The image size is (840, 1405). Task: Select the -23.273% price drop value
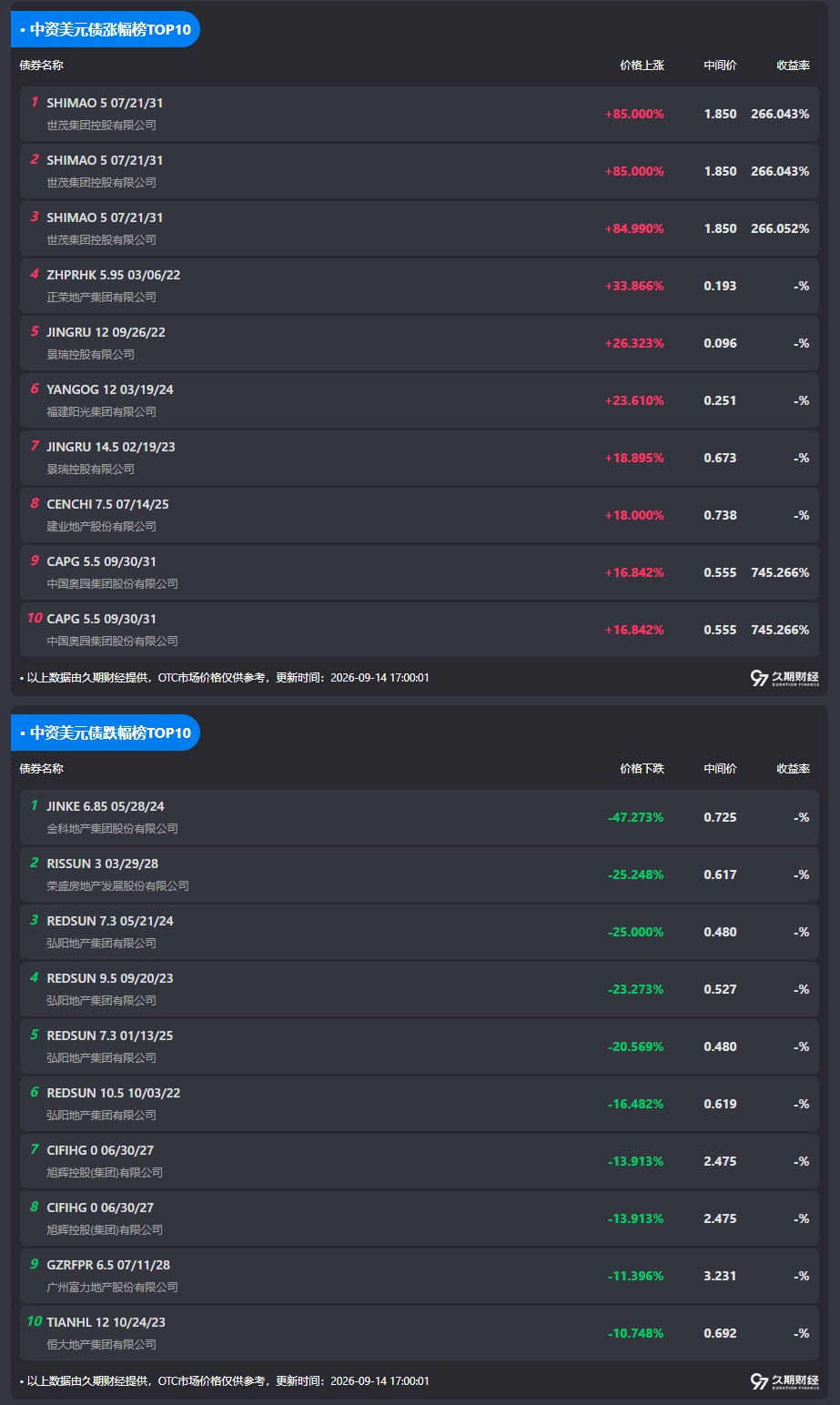(x=636, y=989)
